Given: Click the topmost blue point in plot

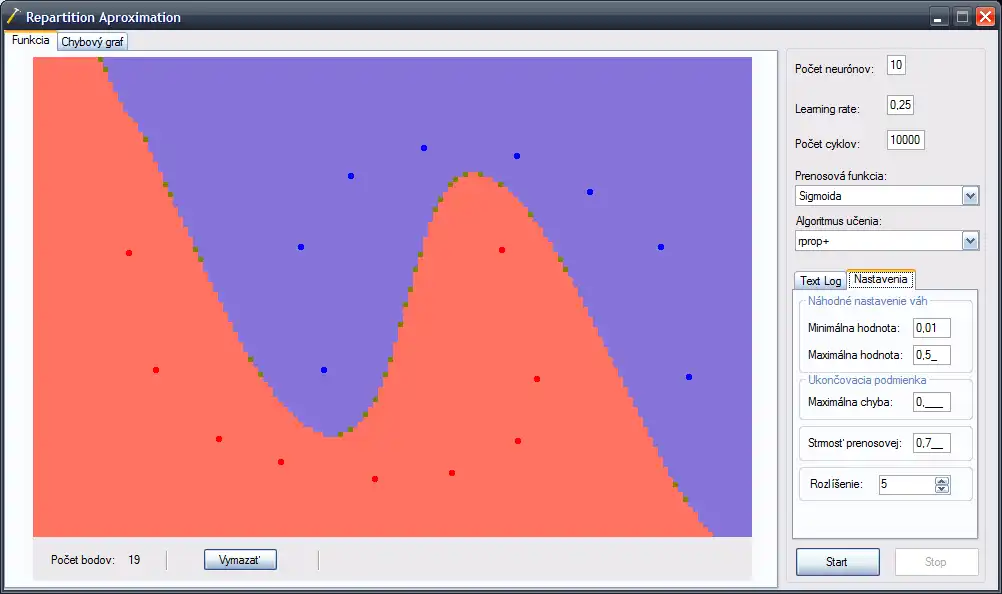Looking at the screenshot, I should coord(424,148).
